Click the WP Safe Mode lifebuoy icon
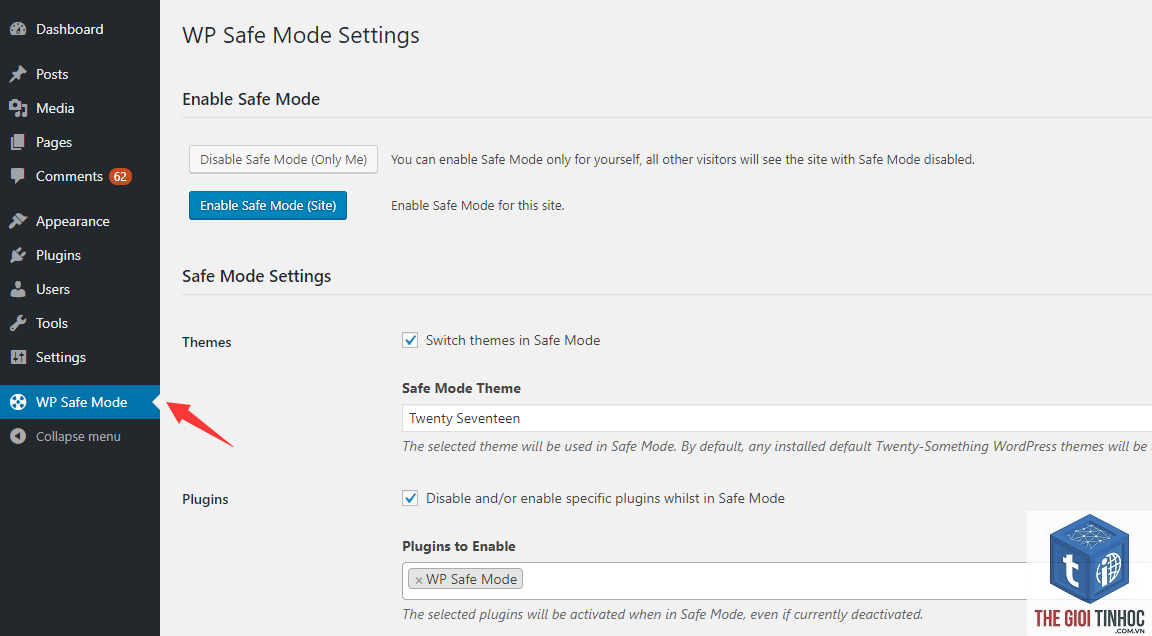This screenshot has width=1152, height=636. click(x=18, y=402)
